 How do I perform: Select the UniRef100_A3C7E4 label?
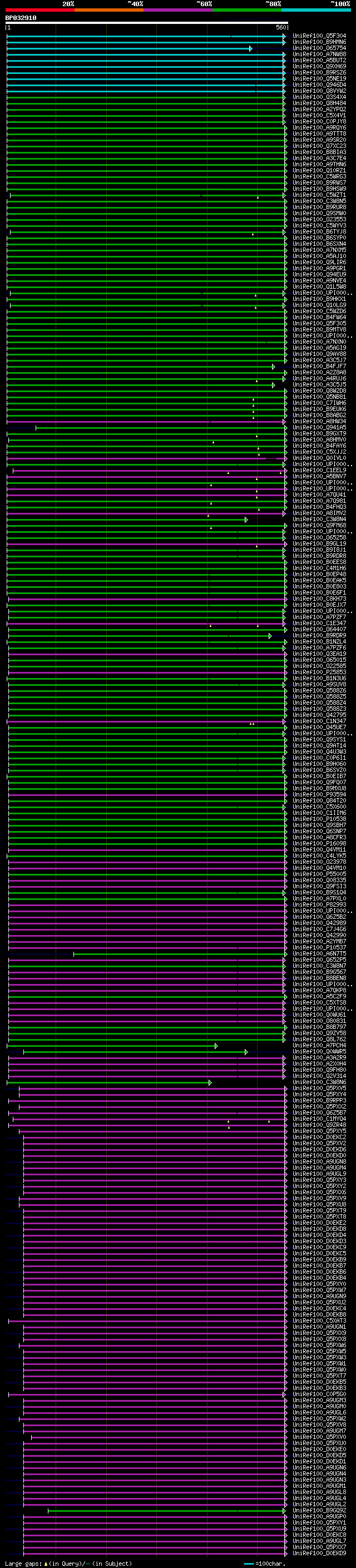(319, 159)
